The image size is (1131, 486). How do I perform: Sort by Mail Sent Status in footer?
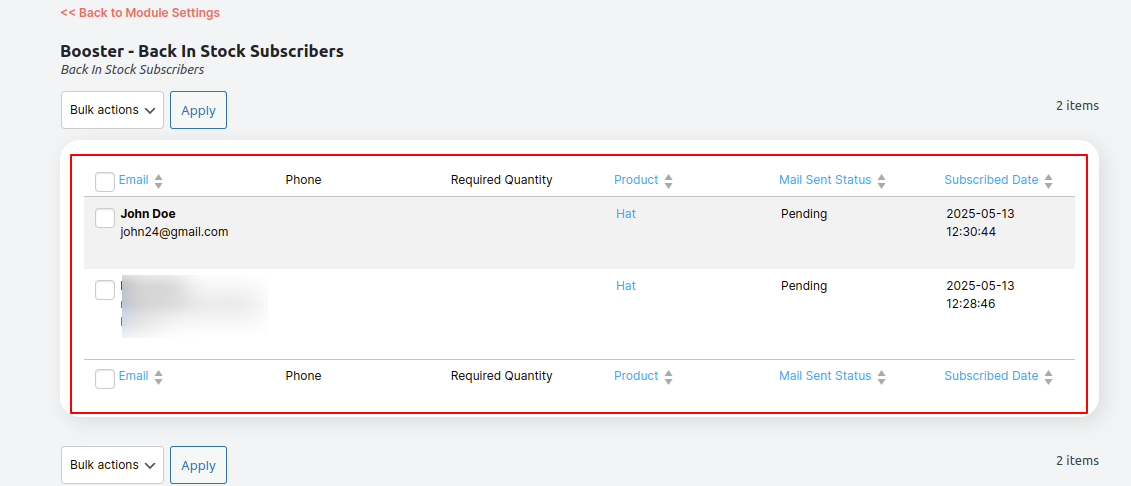click(x=825, y=376)
